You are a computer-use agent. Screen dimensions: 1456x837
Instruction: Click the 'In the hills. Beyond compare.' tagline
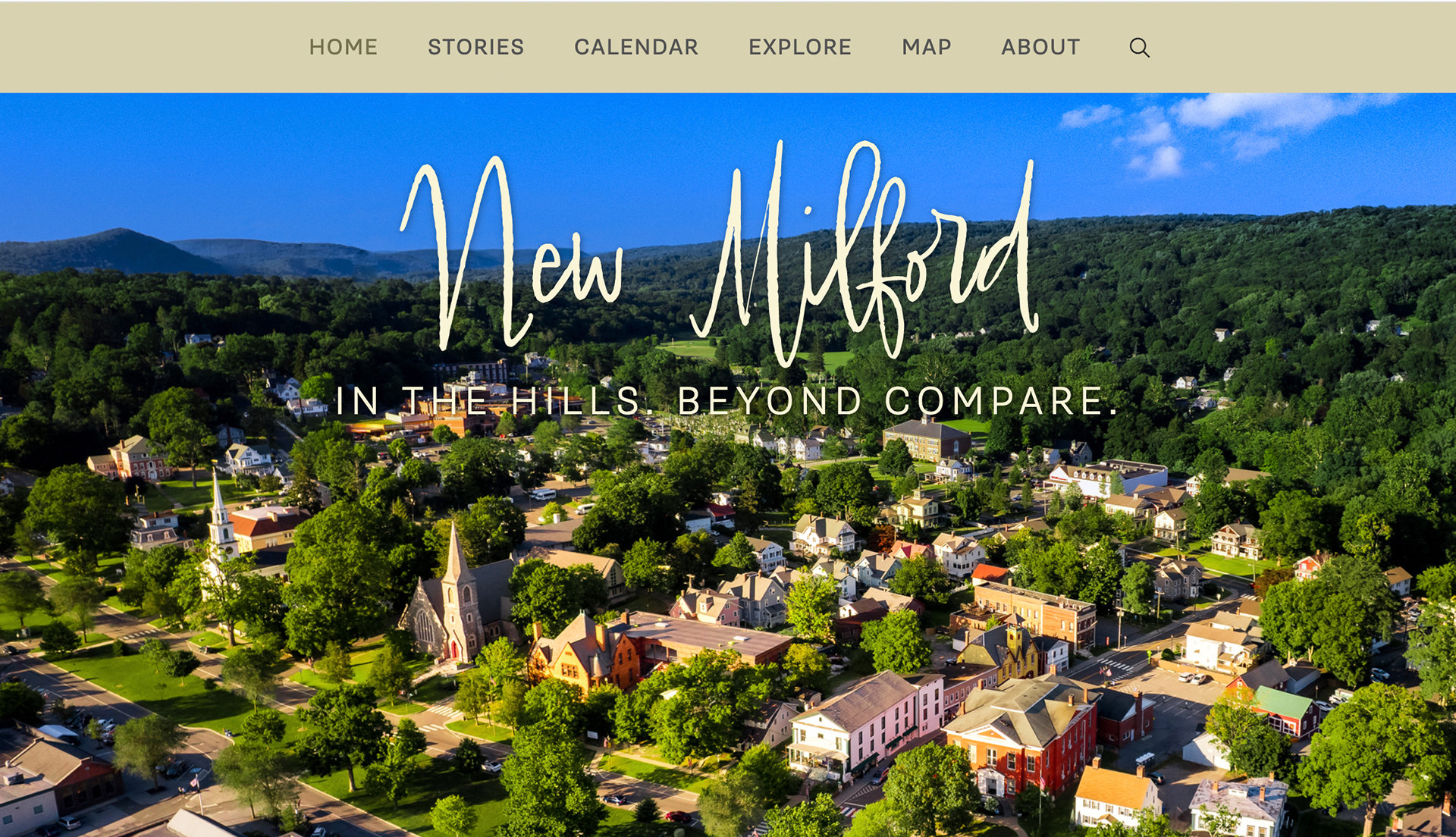point(726,400)
